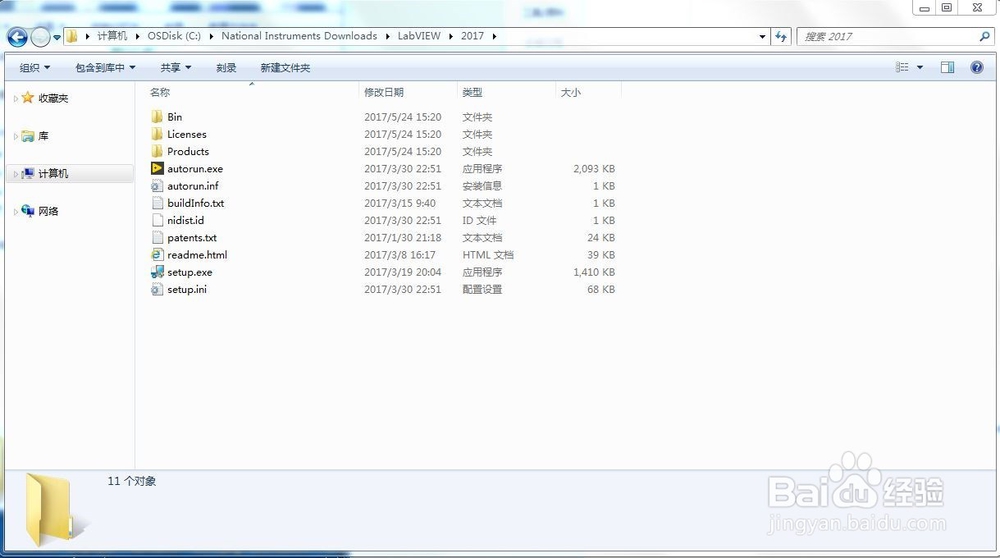1000x558 pixels.
Task: Click the folder name Products
Action: 188,152
